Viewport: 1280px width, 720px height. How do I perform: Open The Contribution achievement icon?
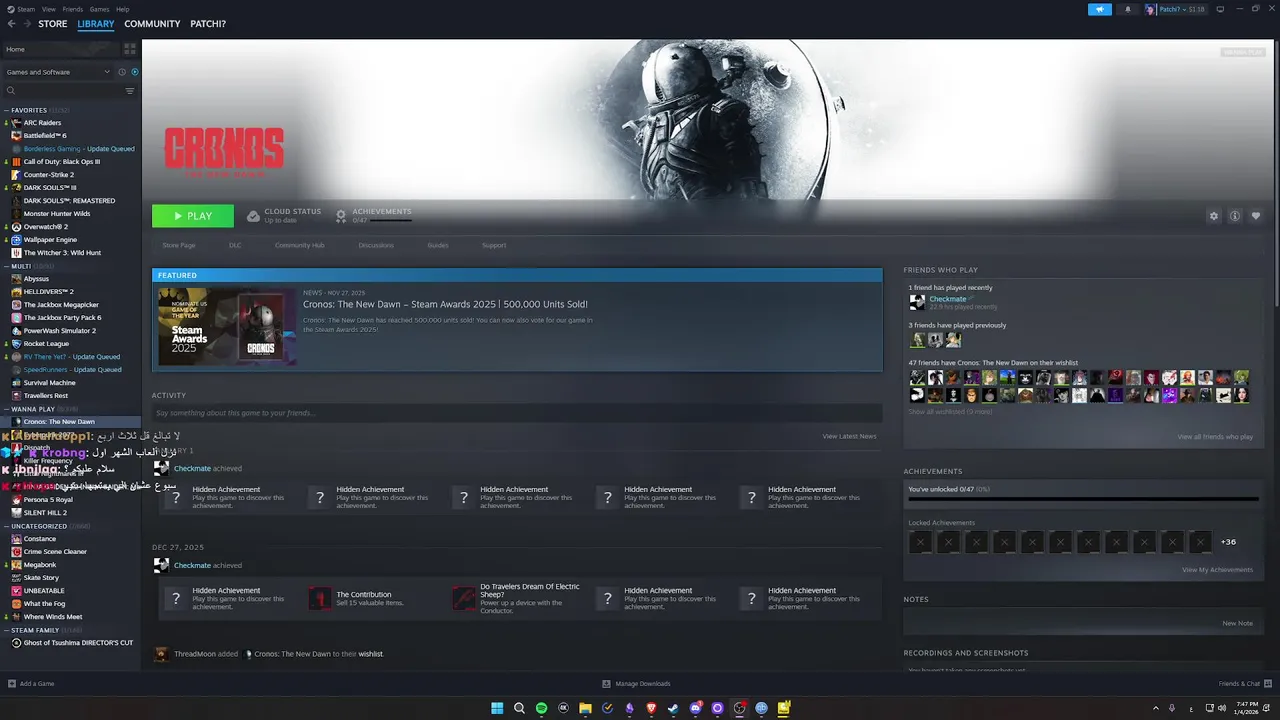(x=320, y=599)
